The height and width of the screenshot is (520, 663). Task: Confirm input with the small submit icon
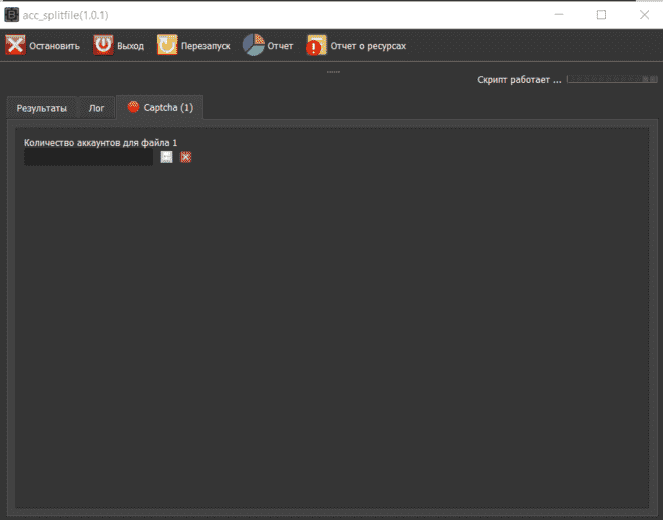(x=166, y=157)
